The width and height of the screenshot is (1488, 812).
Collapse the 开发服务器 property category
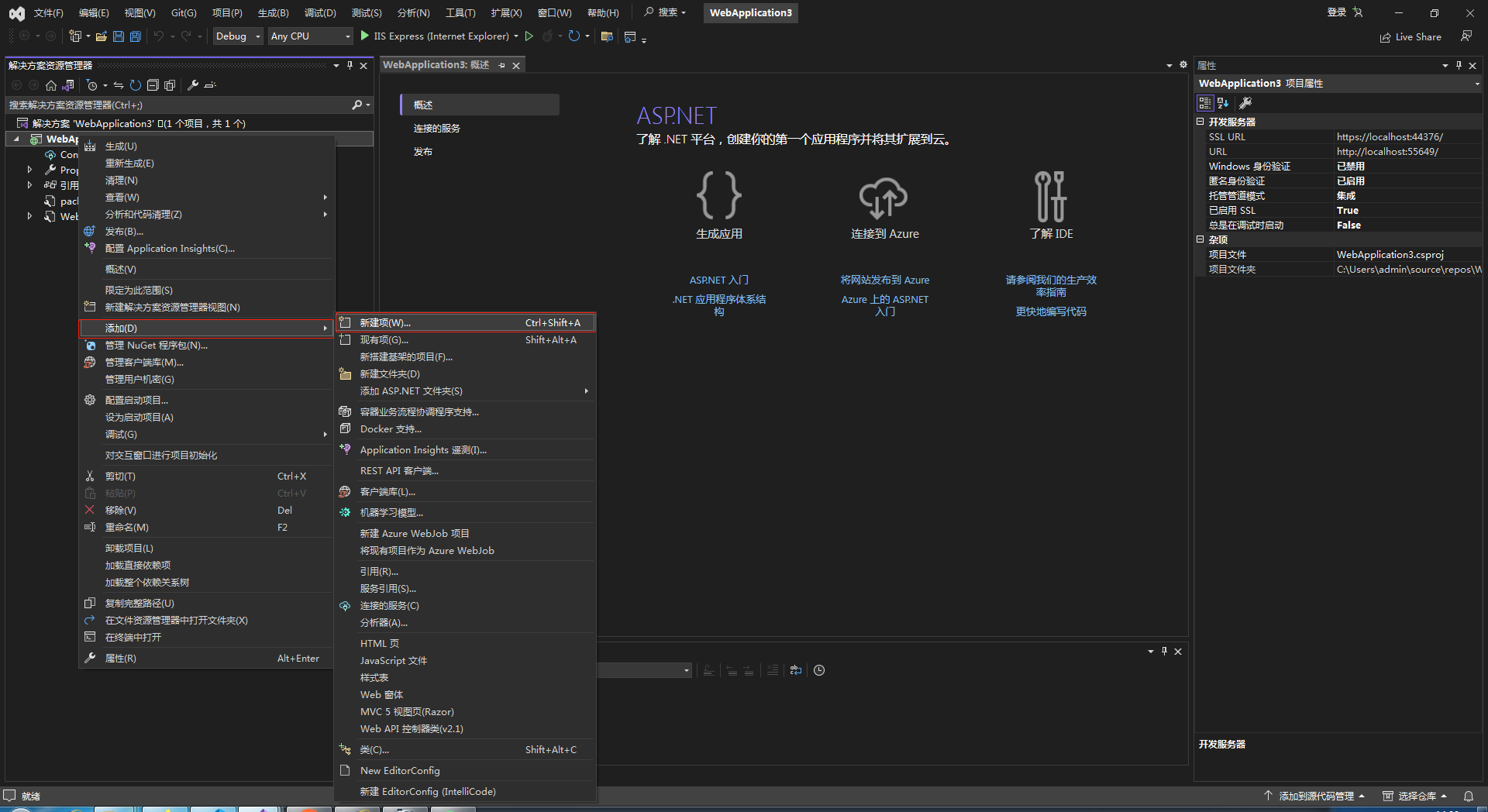tap(1200, 122)
